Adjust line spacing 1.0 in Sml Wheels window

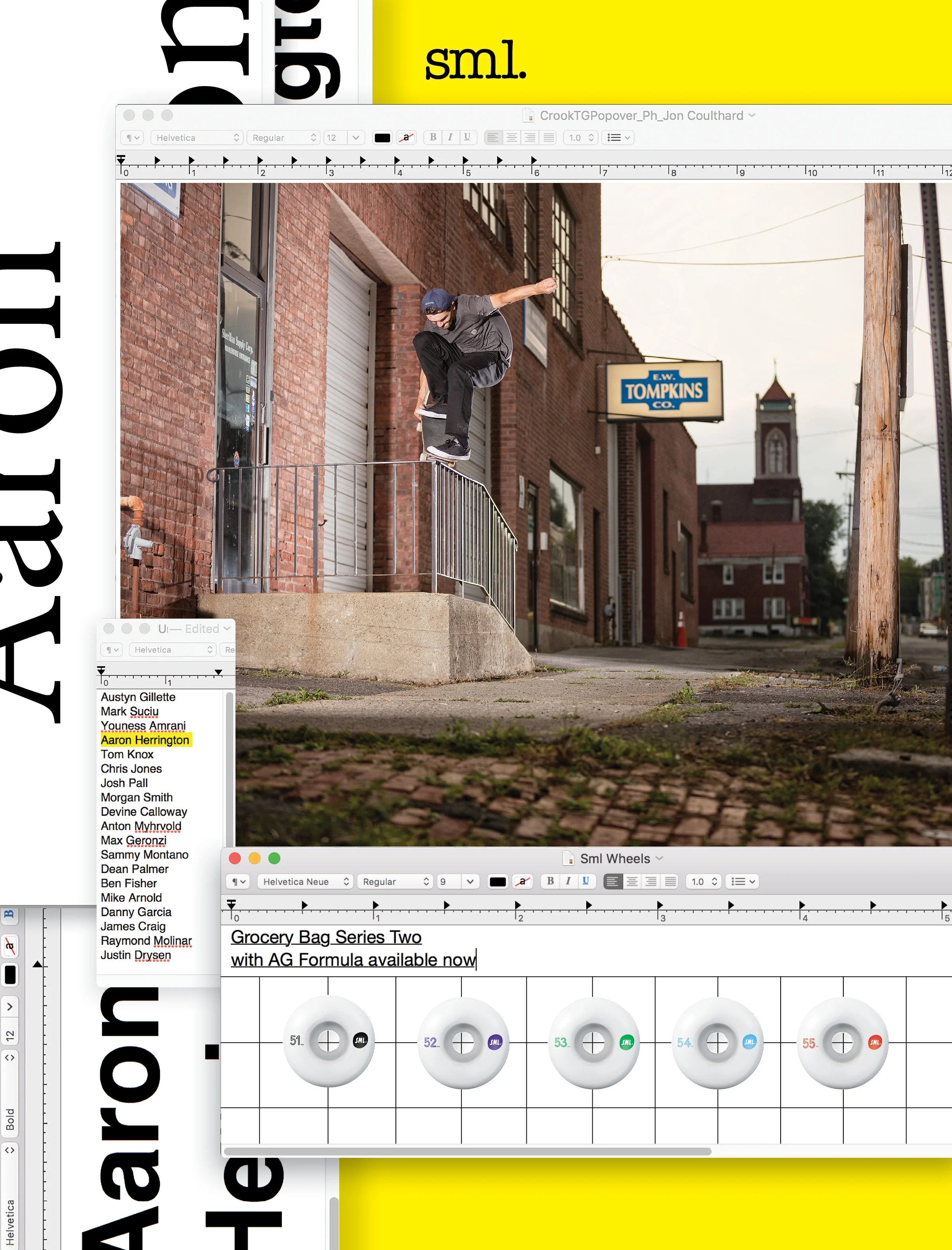pos(703,881)
